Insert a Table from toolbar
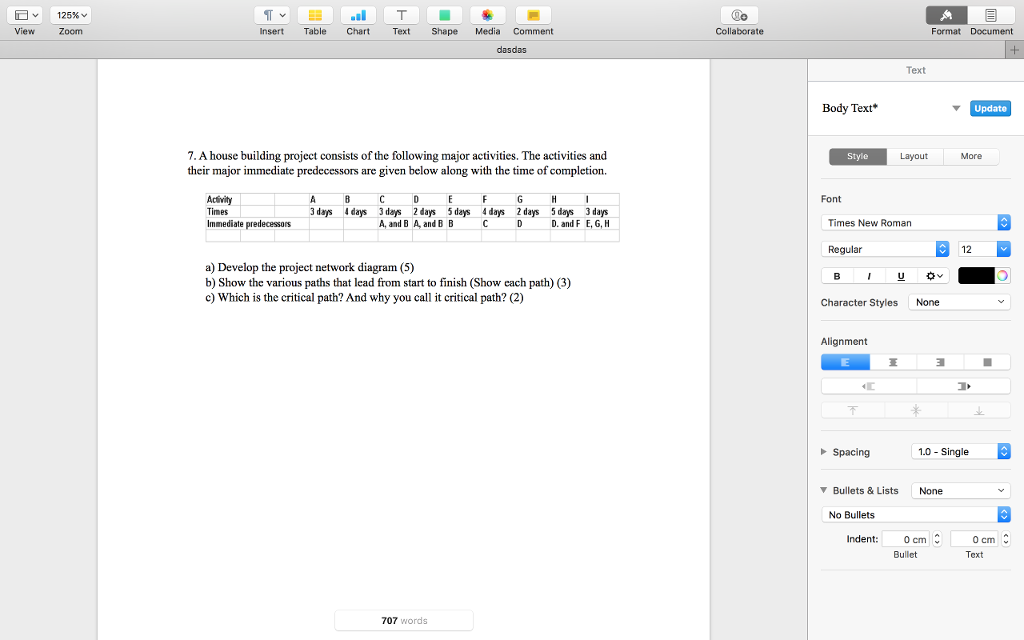This screenshot has height=640, width=1024. click(315, 16)
